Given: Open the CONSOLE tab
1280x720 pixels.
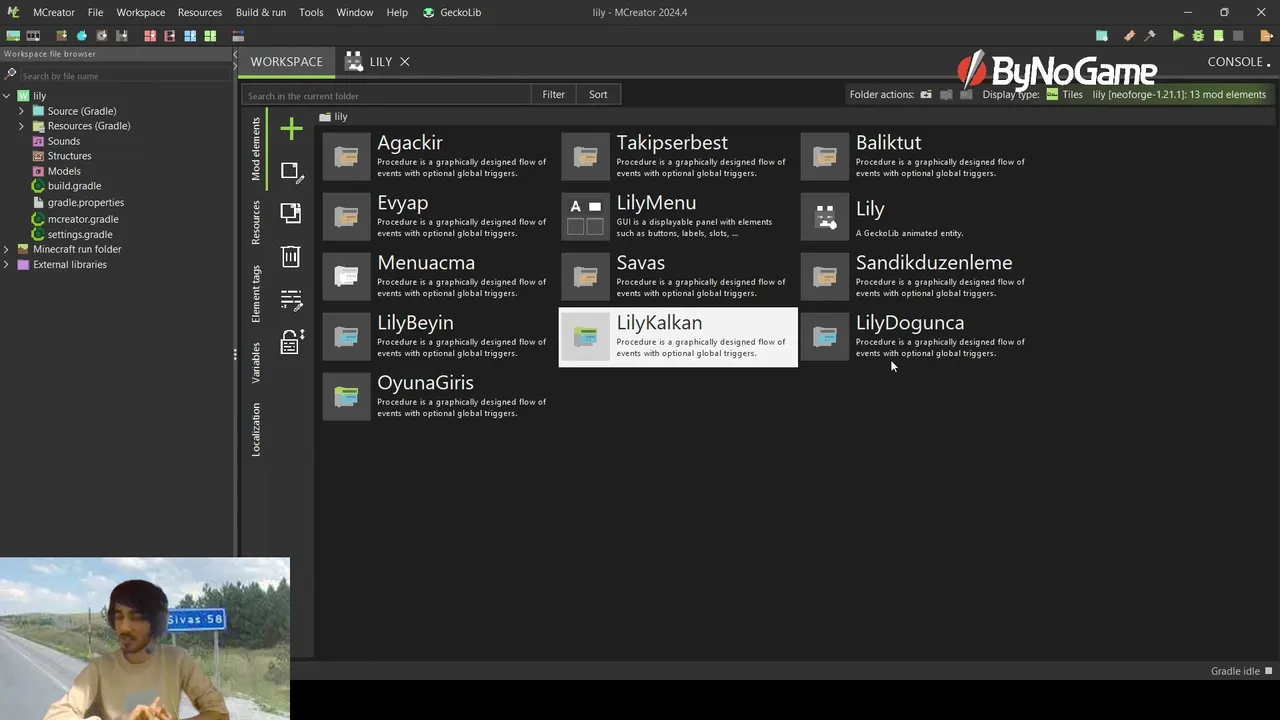Looking at the screenshot, I should click(x=1235, y=62).
